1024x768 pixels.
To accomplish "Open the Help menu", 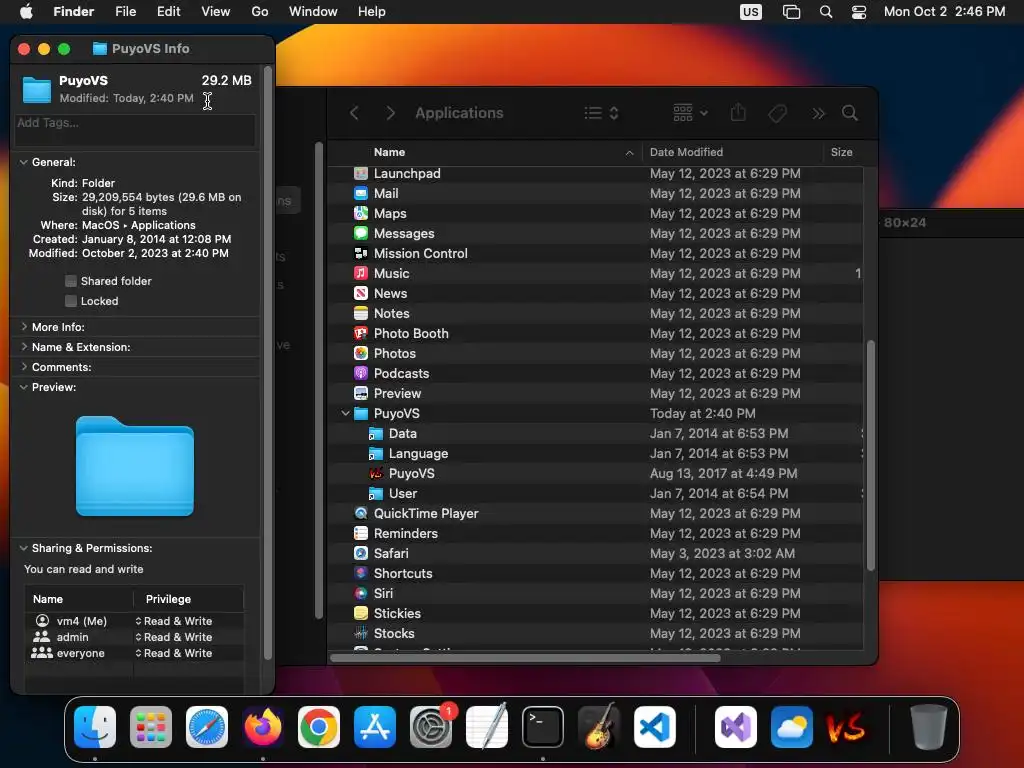I will (372, 12).
